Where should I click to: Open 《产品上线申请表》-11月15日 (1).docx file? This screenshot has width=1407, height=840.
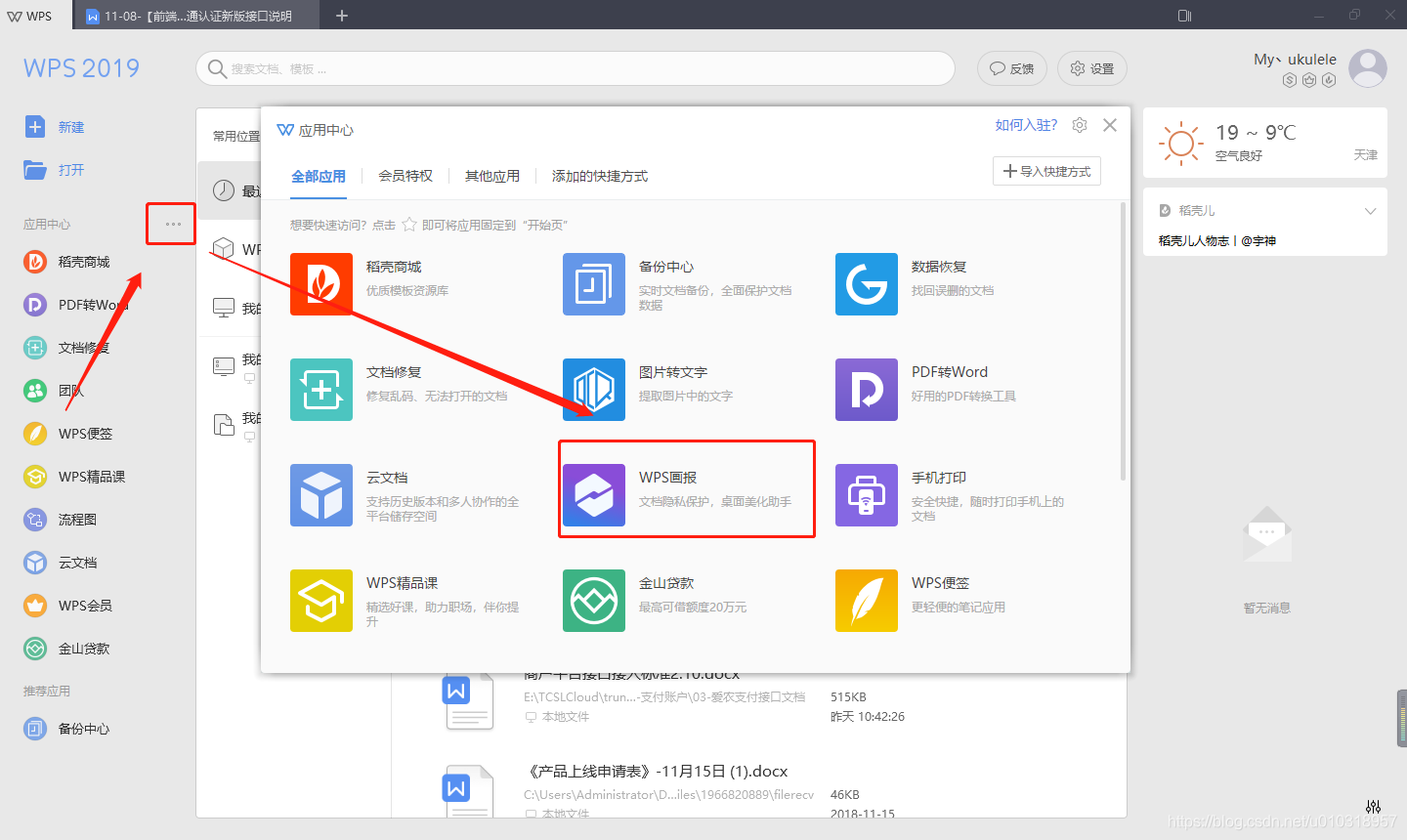tap(656, 772)
